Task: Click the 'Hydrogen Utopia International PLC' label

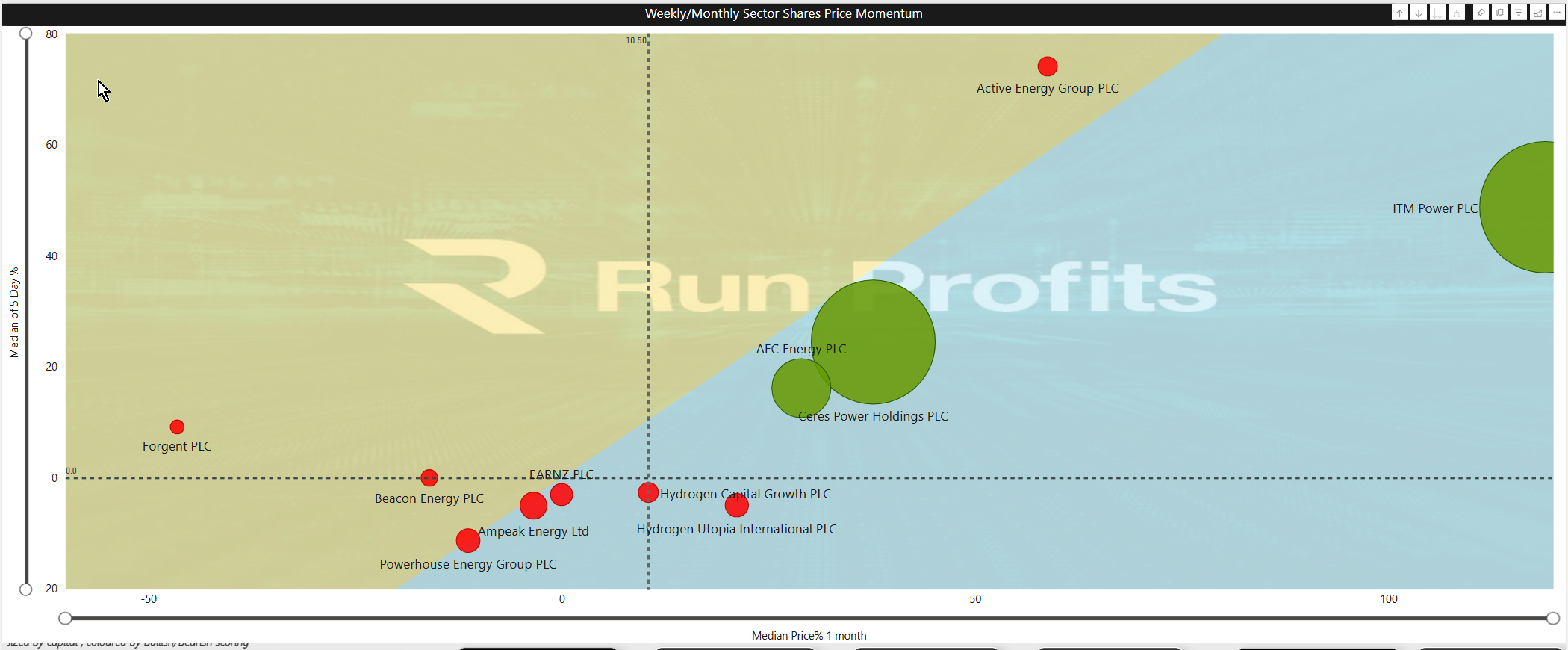Action: click(x=737, y=529)
